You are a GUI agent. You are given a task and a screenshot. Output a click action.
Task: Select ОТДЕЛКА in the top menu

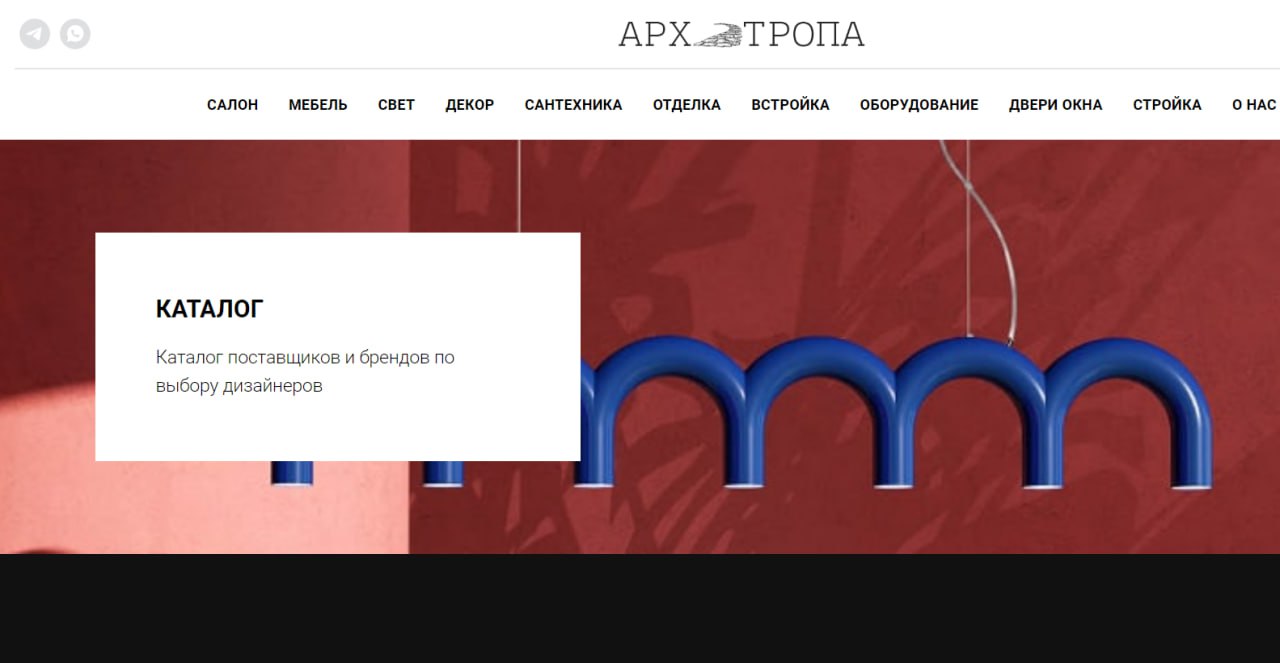(687, 105)
